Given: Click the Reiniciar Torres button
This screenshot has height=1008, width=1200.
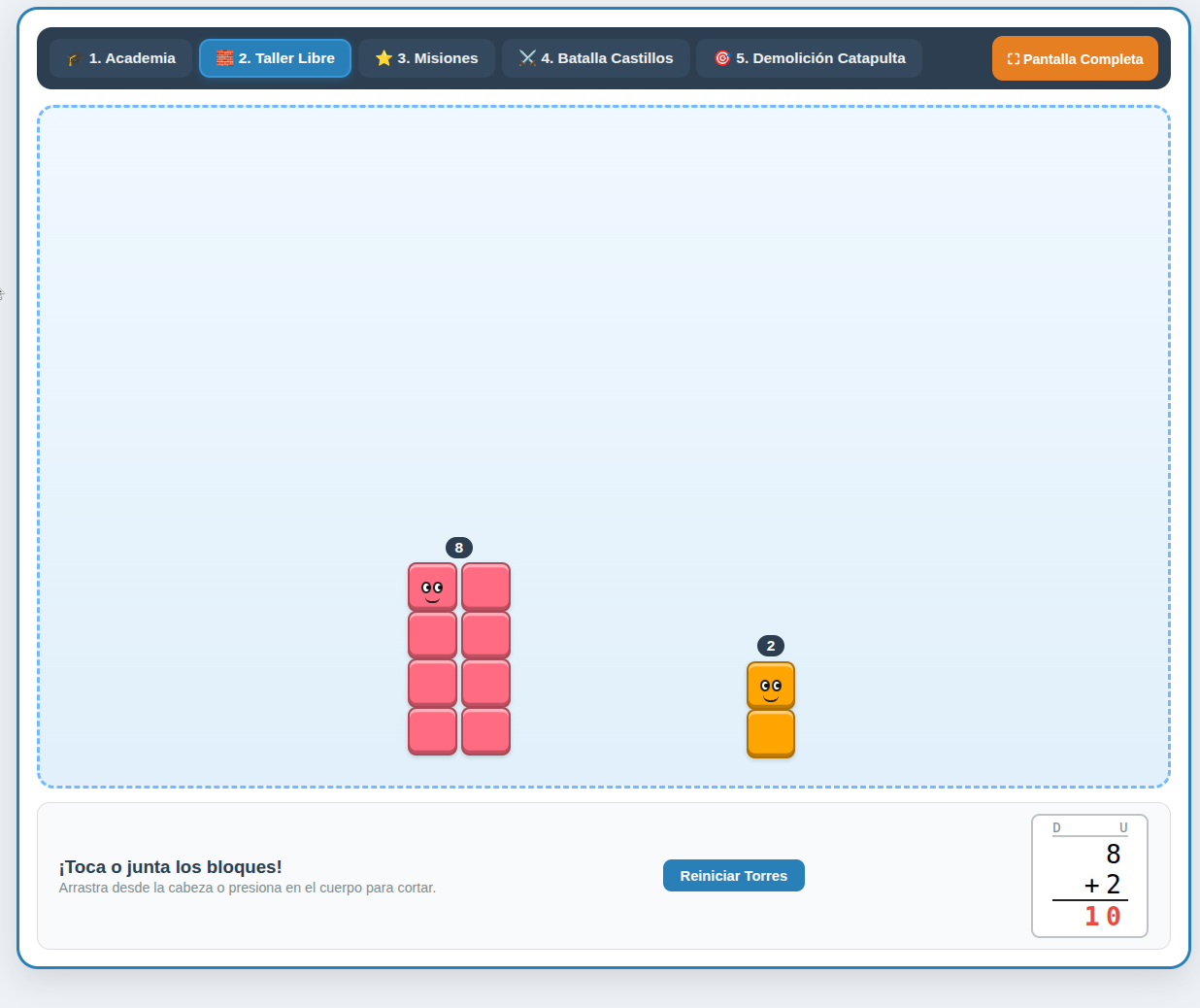Looking at the screenshot, I should point(734,875).
